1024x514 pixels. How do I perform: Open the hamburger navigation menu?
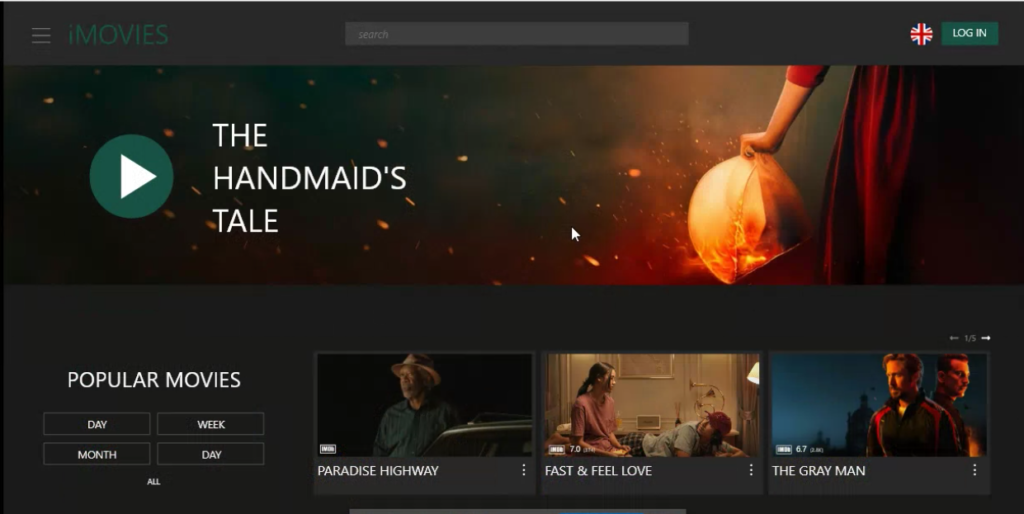tap(41, 35)
